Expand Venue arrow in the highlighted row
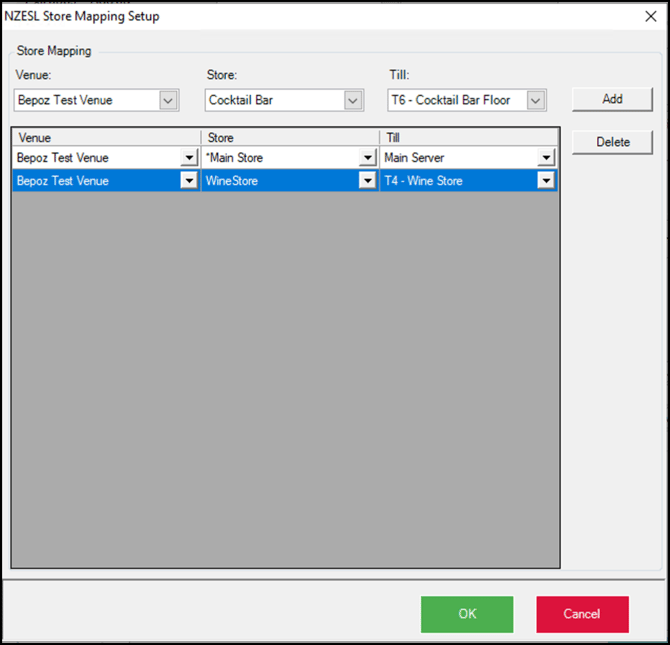The width and height of the screenshot is (670, 645). click(189, 181)
